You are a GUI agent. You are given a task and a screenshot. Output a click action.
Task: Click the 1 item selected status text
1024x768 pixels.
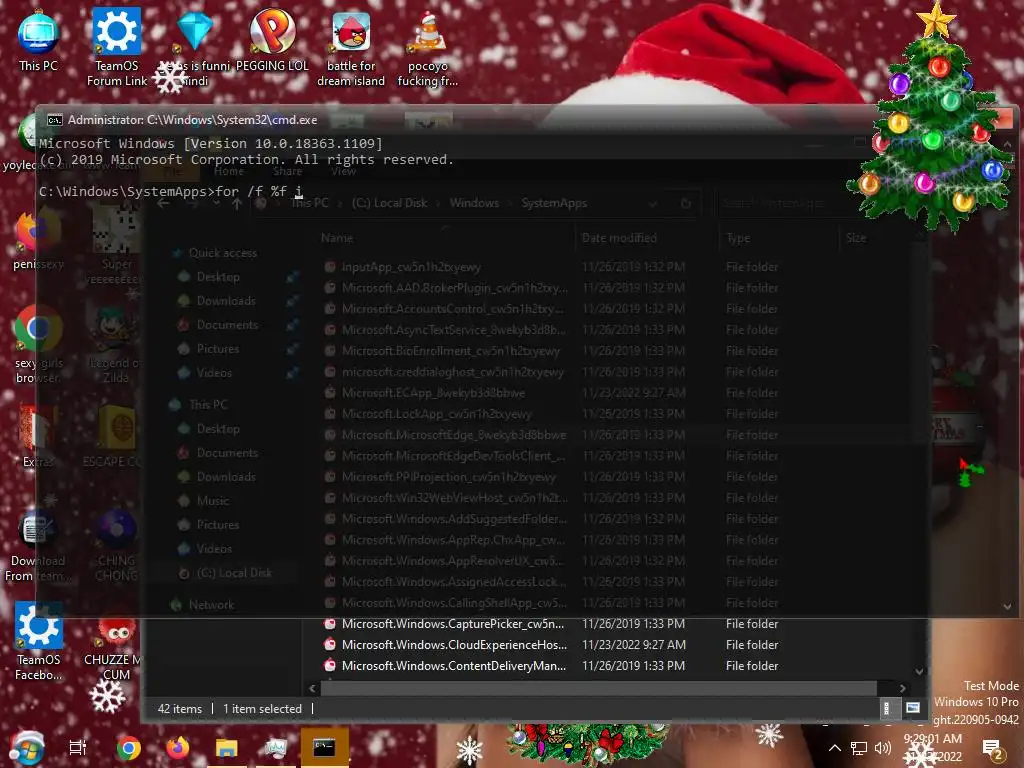(263, 709)
